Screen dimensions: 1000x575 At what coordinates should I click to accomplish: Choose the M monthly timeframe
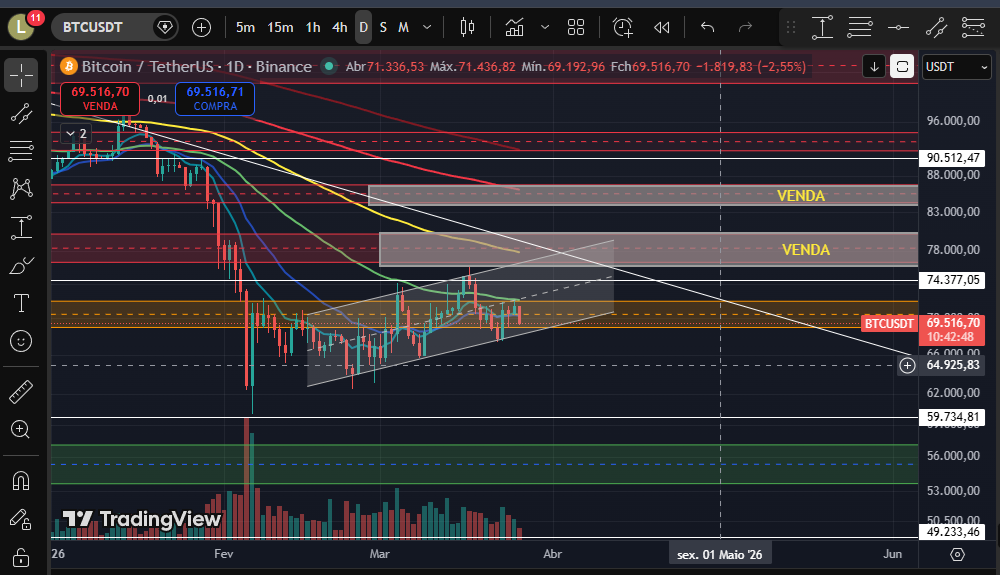[403, 27]
